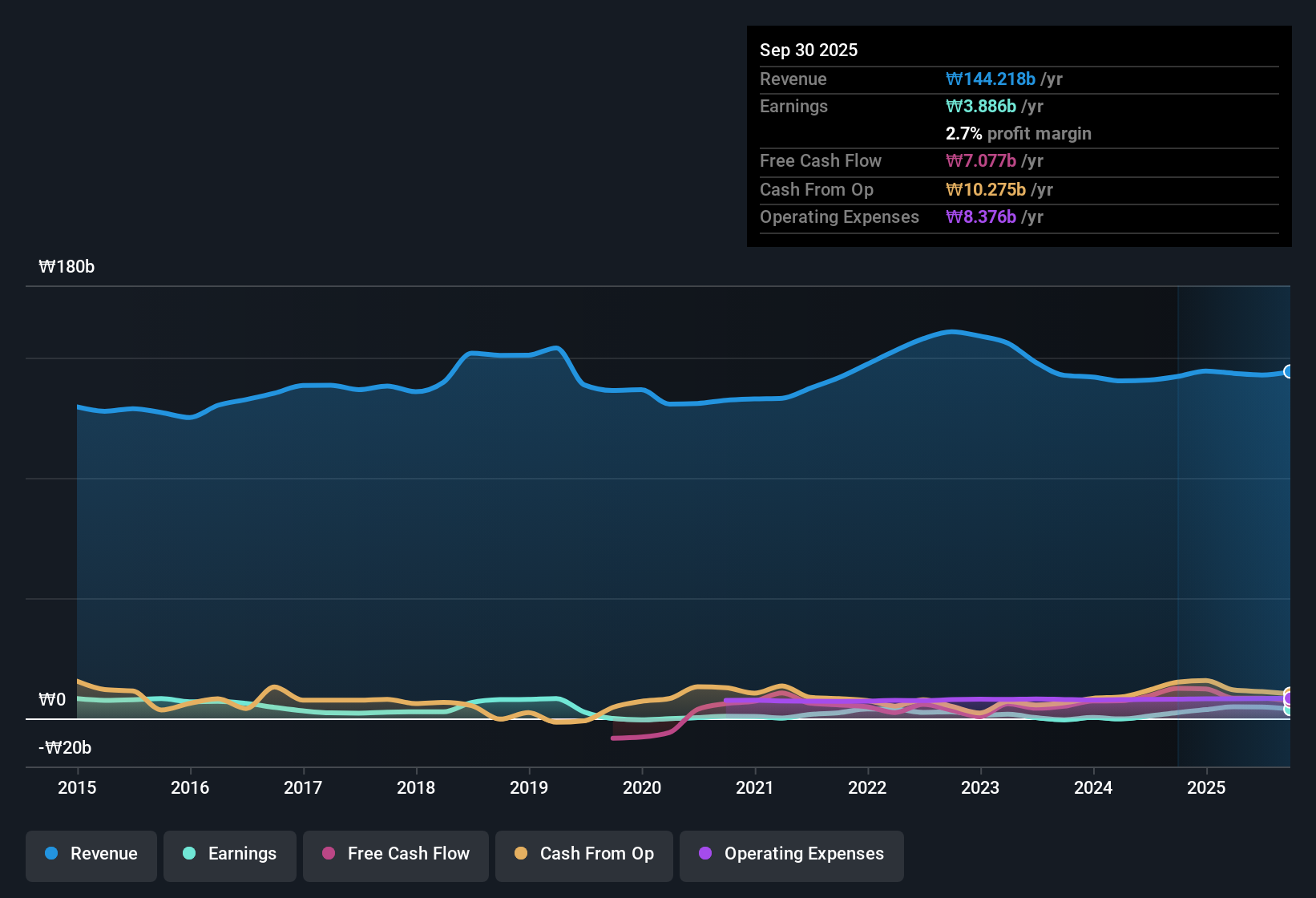Viewport: 1316px width, 898px height.
Task: Toggle the Earnings legend series
Action: [230, 855]
